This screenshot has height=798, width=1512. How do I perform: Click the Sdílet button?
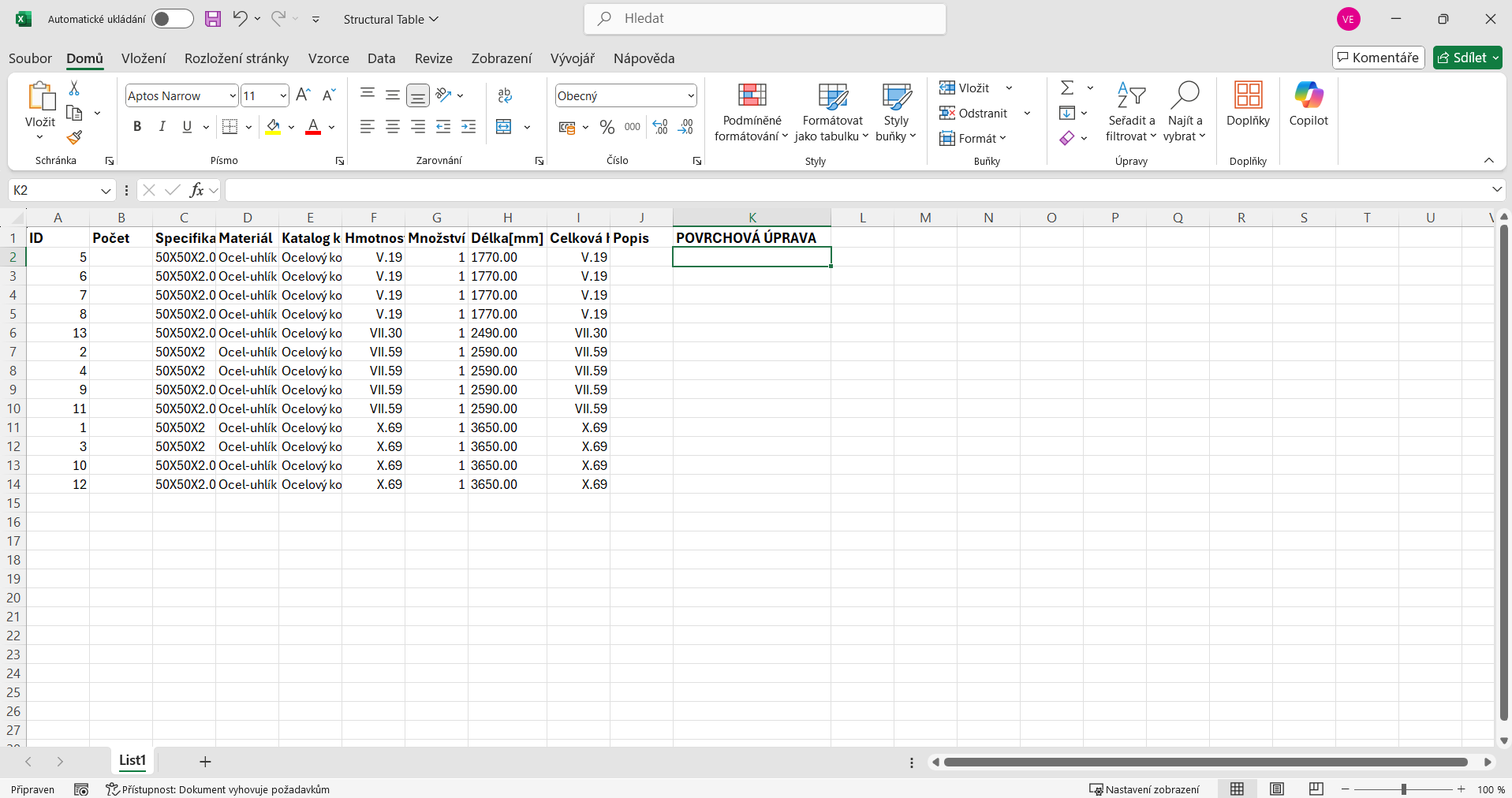coord(1468,58)
